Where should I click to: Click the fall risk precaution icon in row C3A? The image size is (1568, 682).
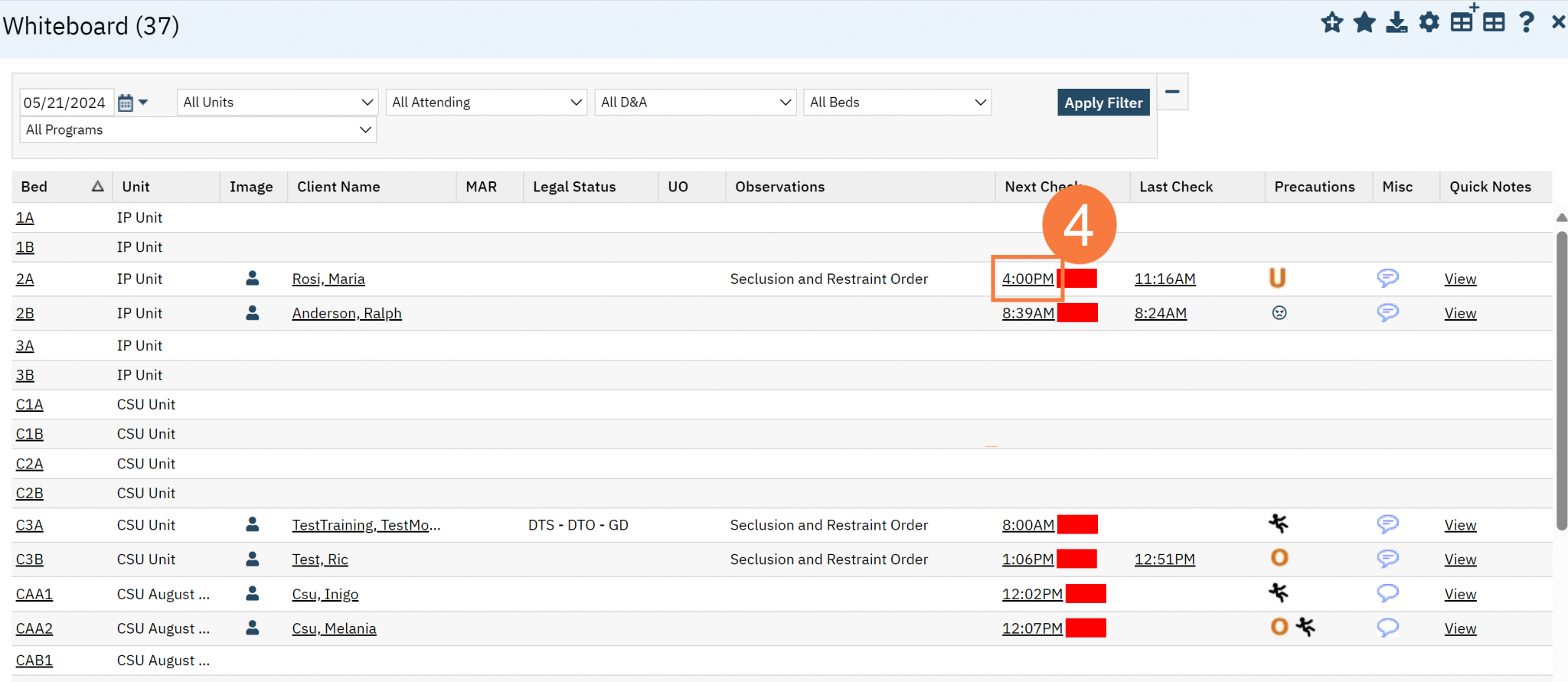click(x=1278, y=524)
